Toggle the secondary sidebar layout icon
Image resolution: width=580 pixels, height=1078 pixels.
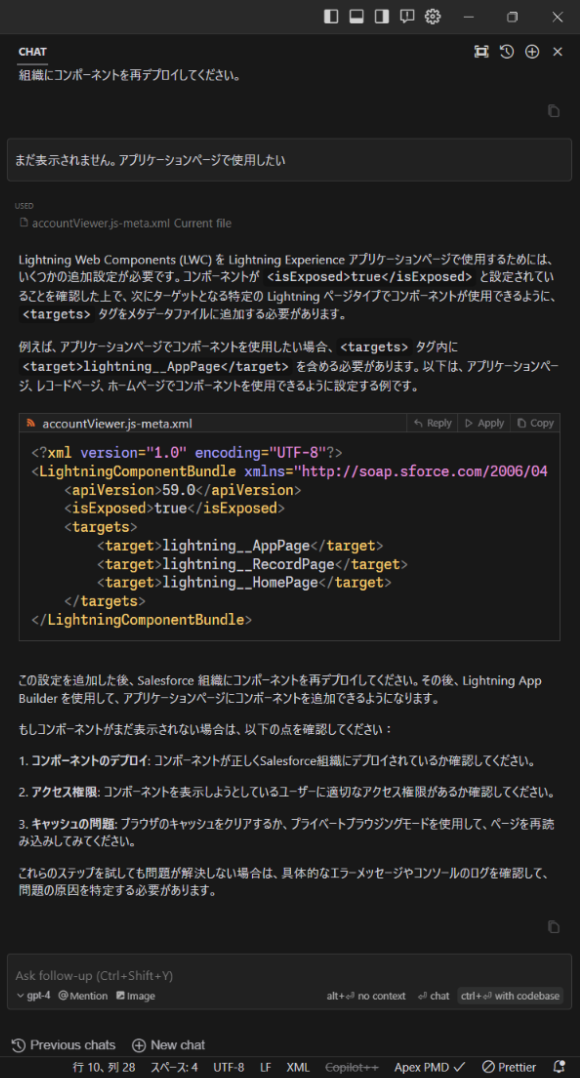(x=382, y=16)
